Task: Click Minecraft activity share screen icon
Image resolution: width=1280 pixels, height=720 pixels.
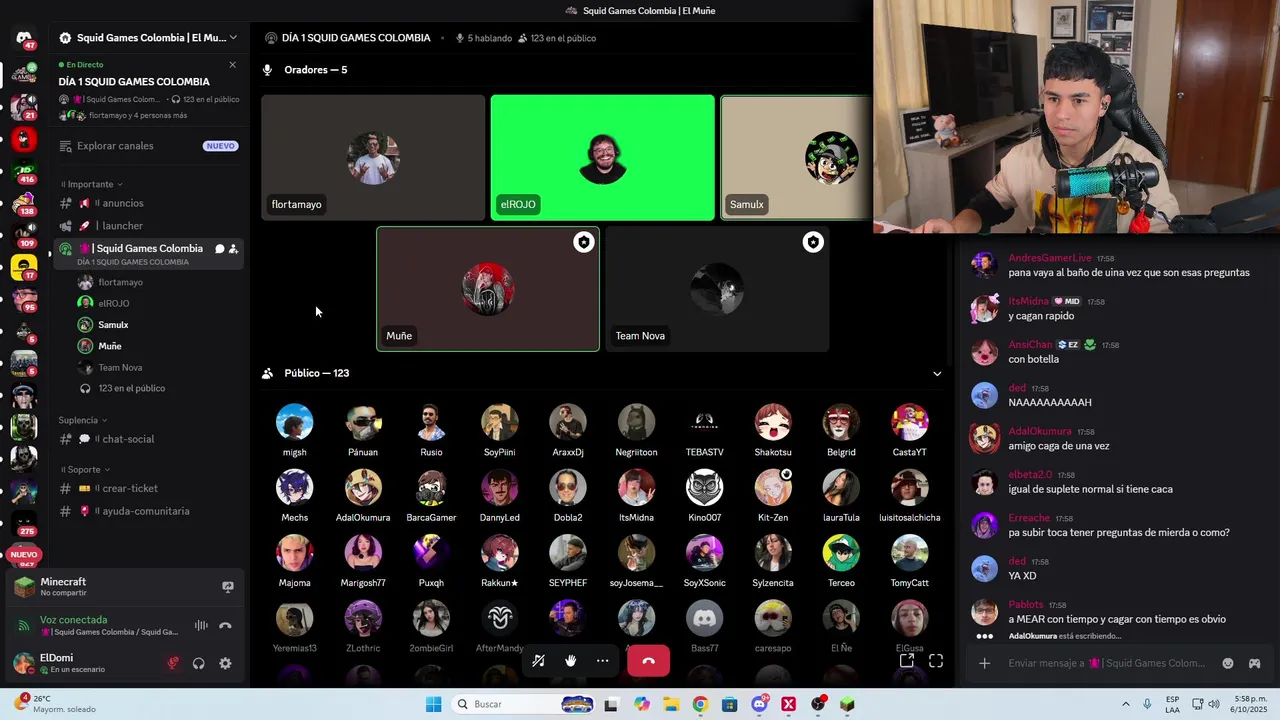Action: pos(228,587)
